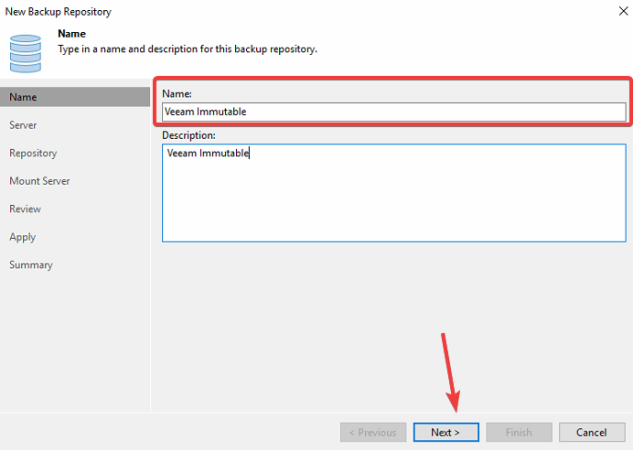Click the greyed-out Previous button
The height and width of the screenshot is (450, 633).
[x=373, y=432]
